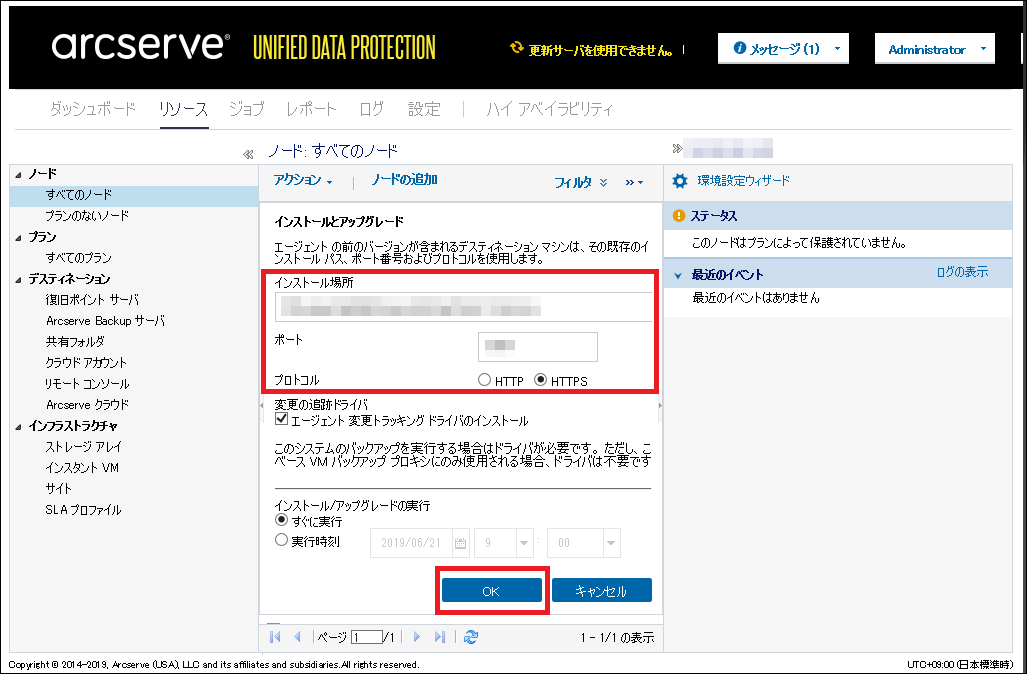
Task: Collapse the インフラストラクチャ tree group
Action: pos(18,427)
